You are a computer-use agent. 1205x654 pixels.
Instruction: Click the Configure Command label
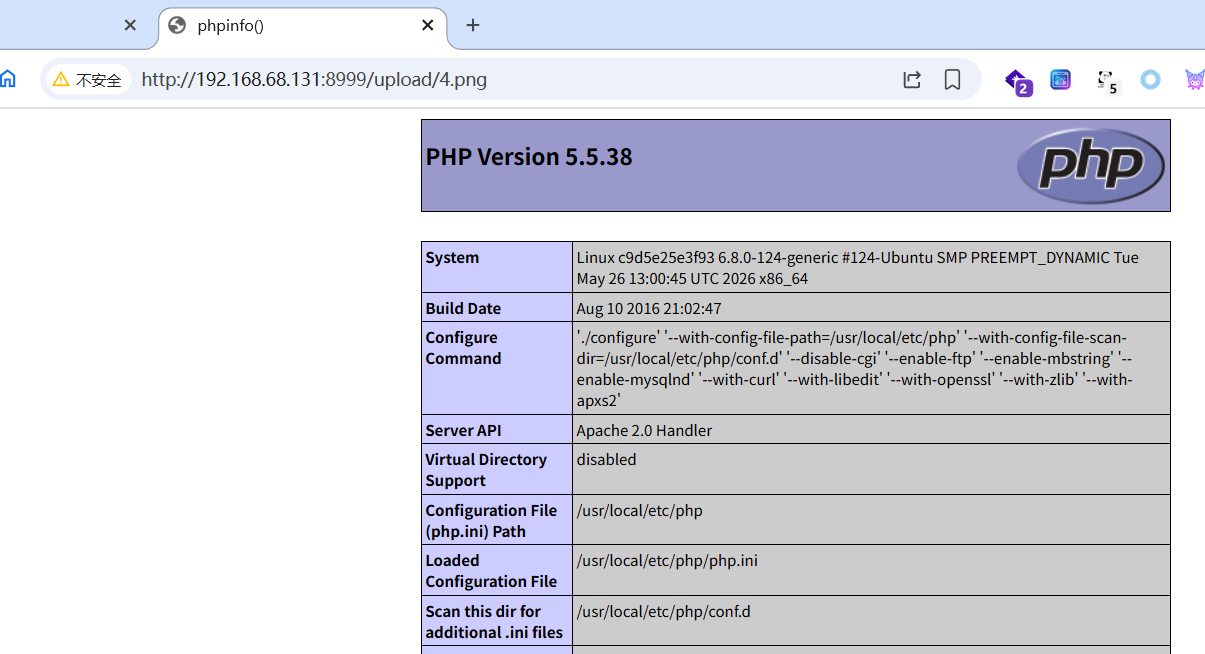point(463,348)
